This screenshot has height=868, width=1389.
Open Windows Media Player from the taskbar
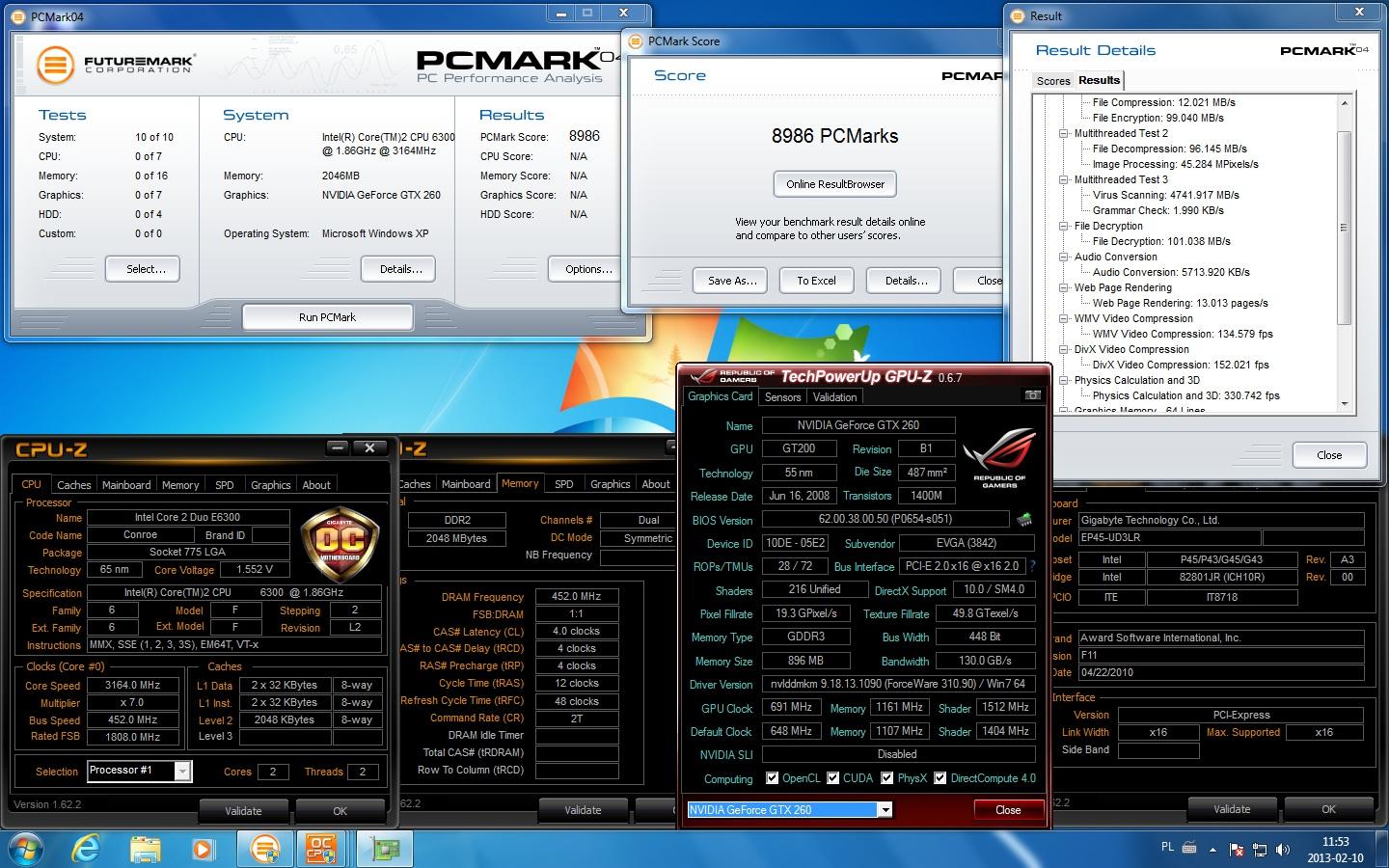pos(203,849)
